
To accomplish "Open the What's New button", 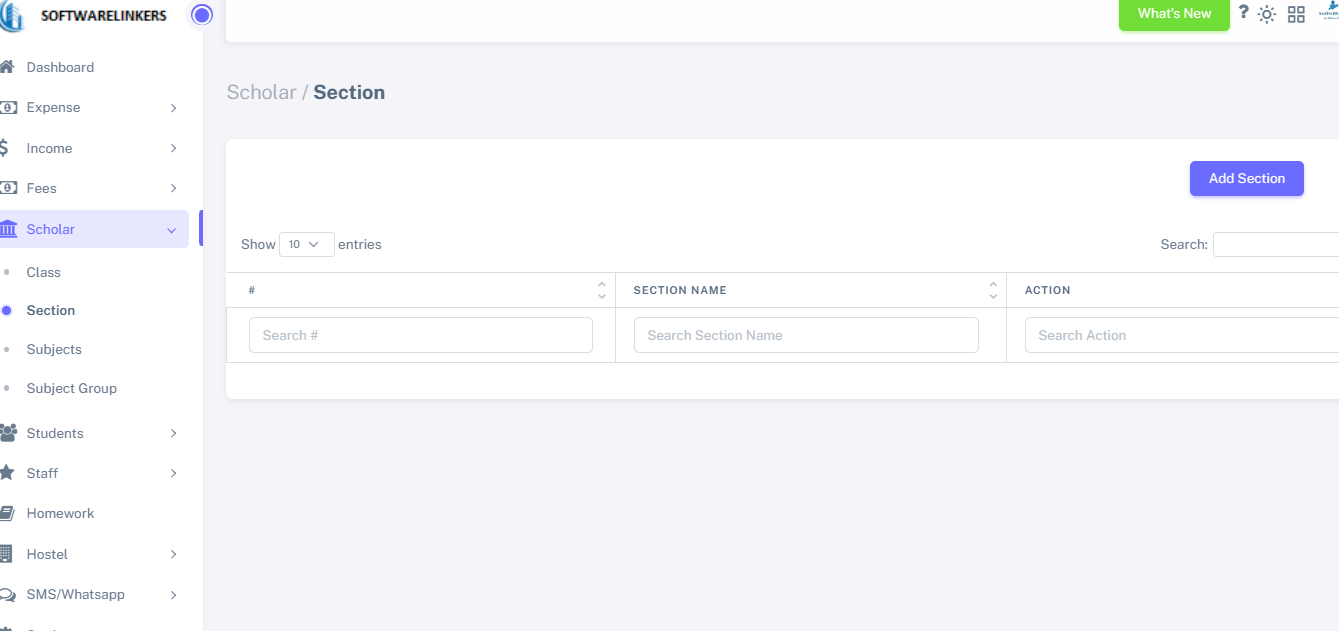I will pos(1174,14).
